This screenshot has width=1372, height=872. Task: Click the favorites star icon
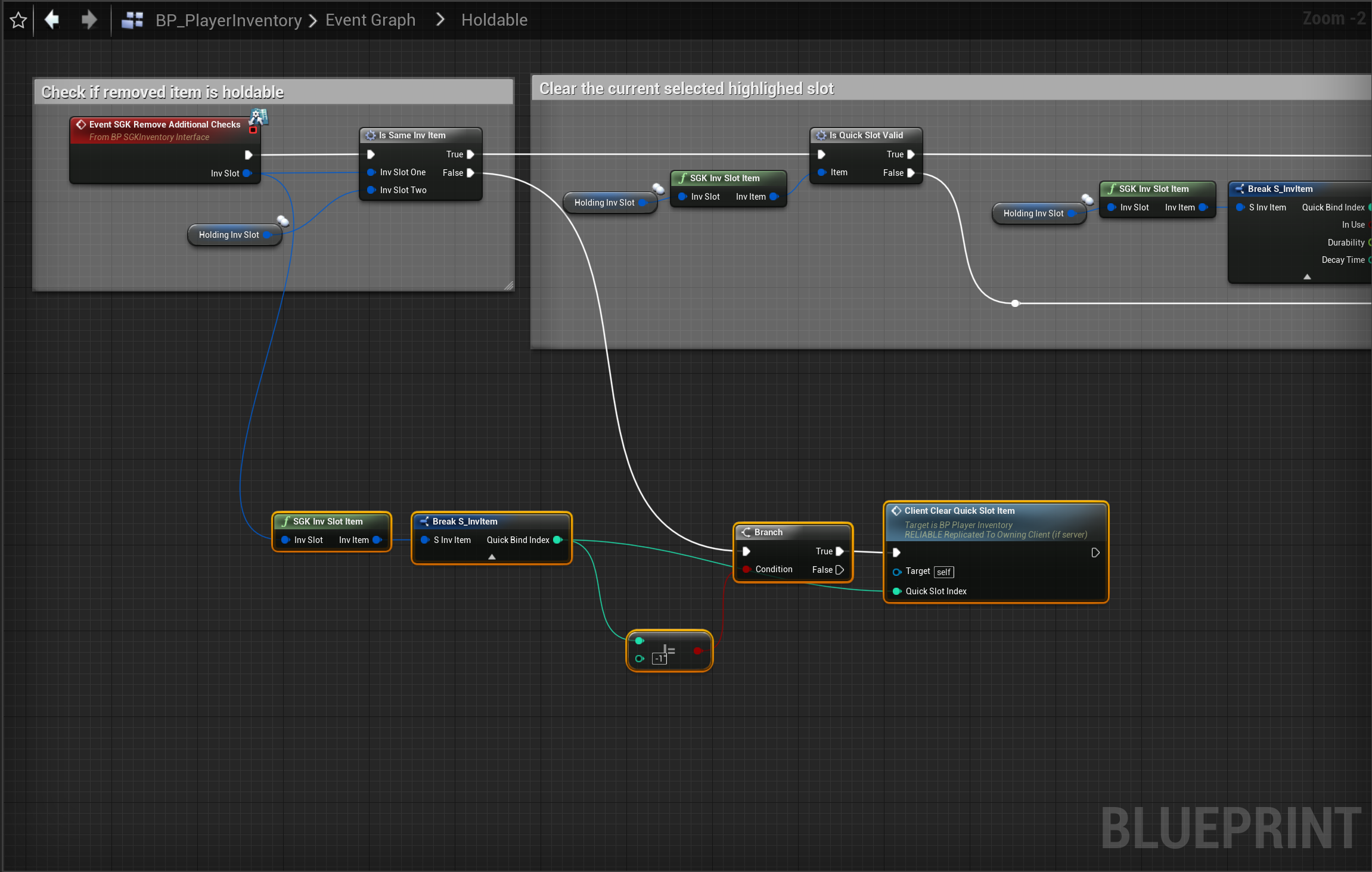pyautogui.click(x=18, y=20)
